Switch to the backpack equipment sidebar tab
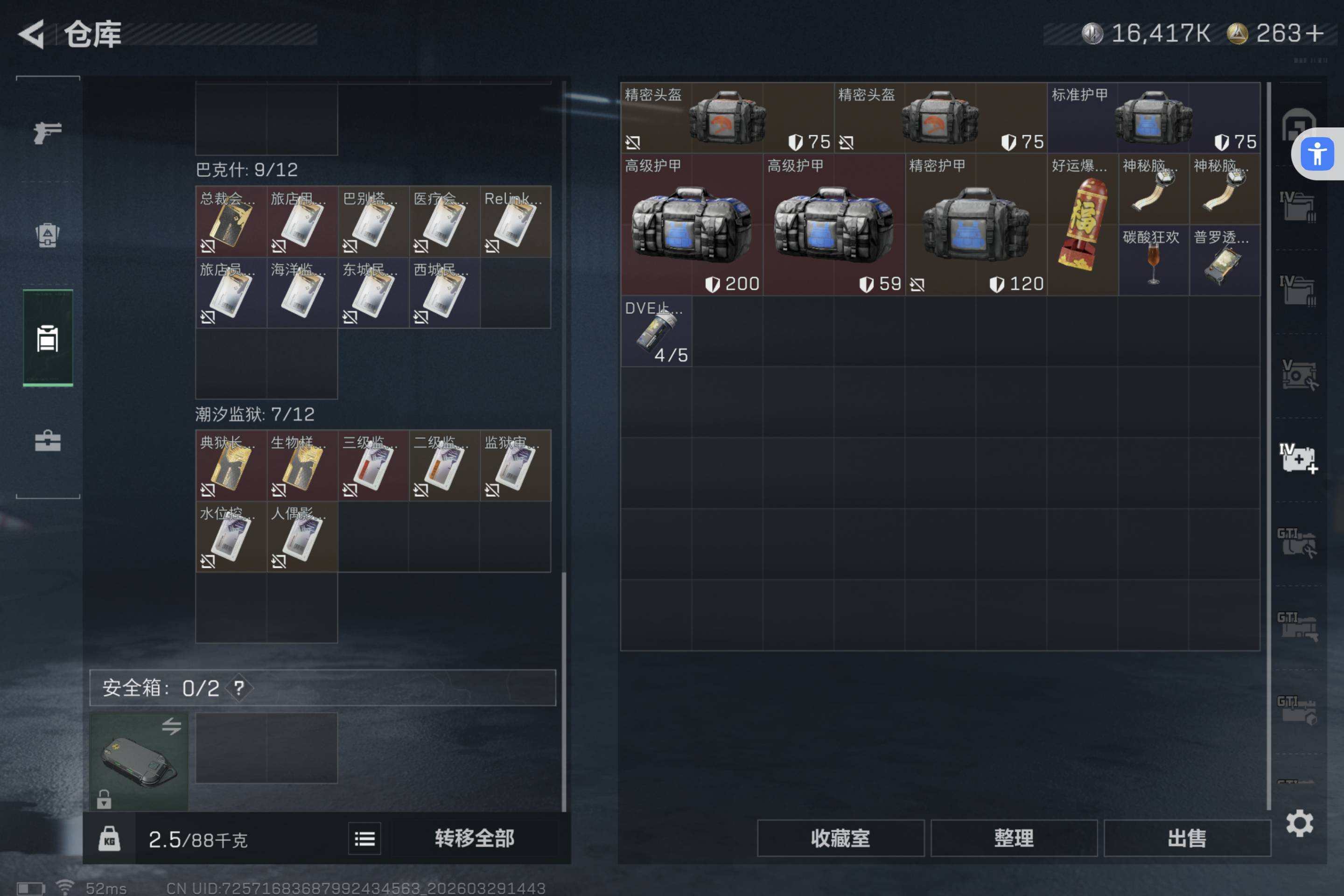This screenshot has height=896, width=1344. [48, 234]
